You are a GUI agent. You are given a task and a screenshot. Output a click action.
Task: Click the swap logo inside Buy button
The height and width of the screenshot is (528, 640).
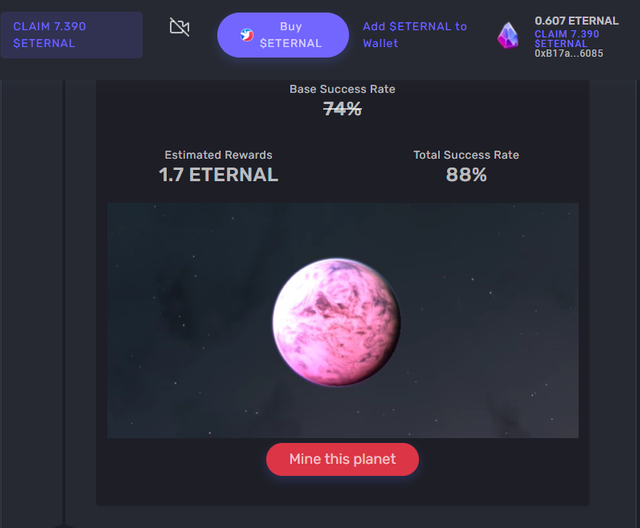[x=247, y=35]
